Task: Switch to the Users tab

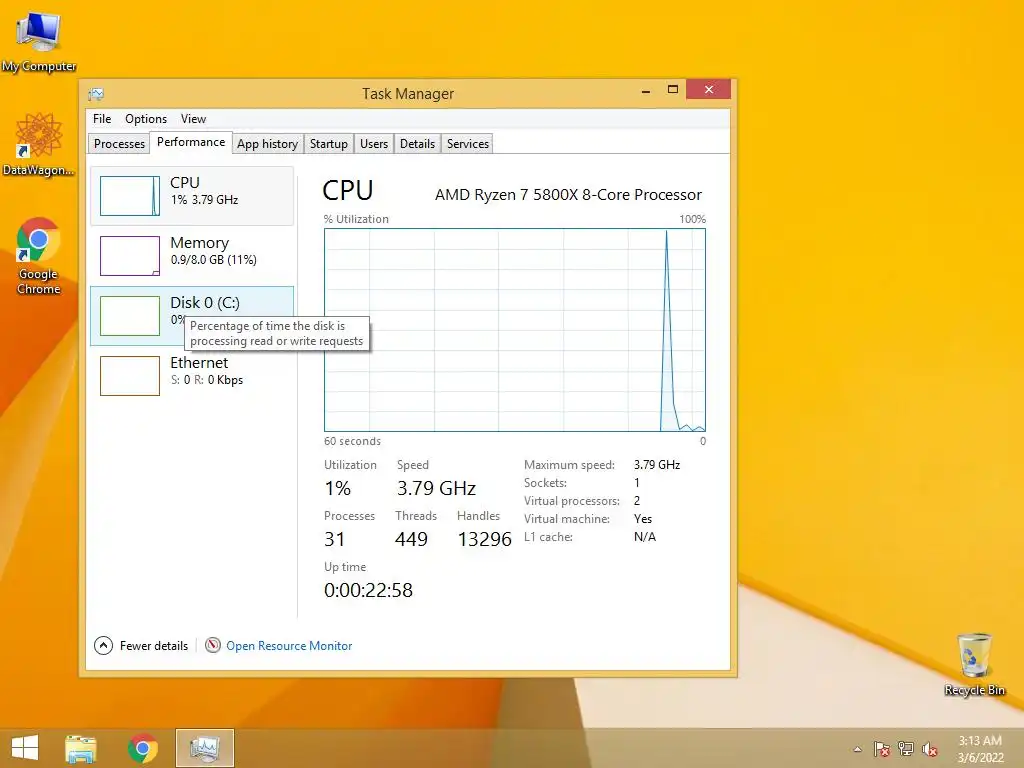Action: click(x=374, y=144)
